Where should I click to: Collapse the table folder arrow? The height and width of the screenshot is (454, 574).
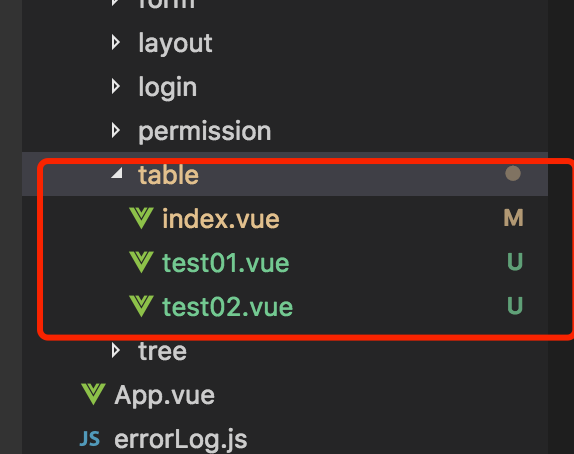[117, 173]
